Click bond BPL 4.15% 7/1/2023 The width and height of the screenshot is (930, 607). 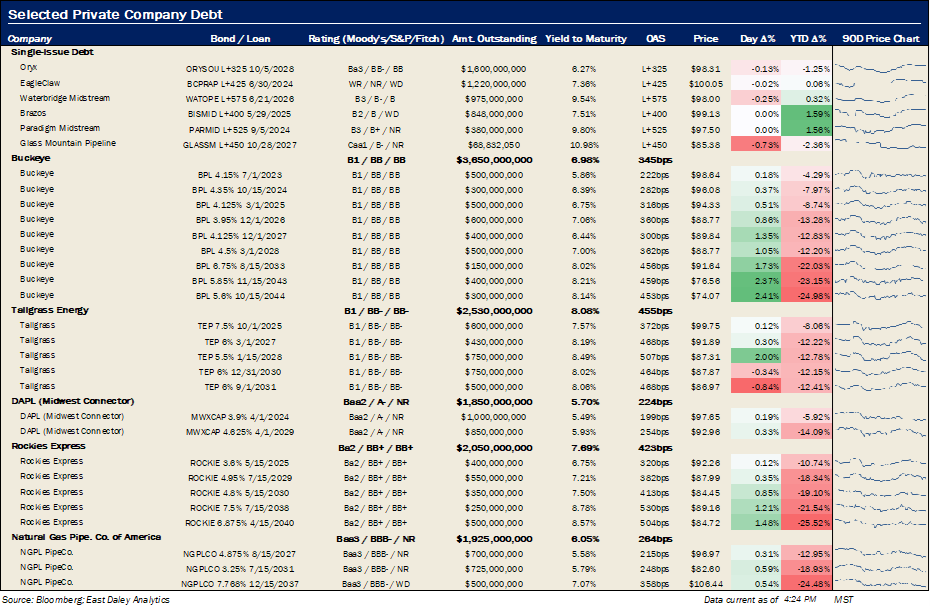(x=240, y=175)
